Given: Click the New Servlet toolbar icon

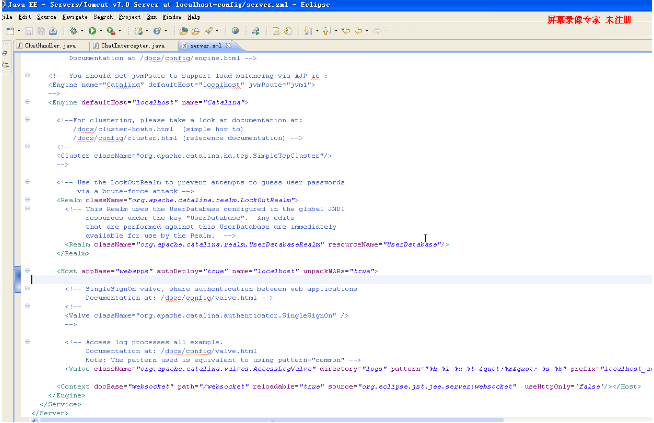Looking at the screenshot, I should (157, 31).
